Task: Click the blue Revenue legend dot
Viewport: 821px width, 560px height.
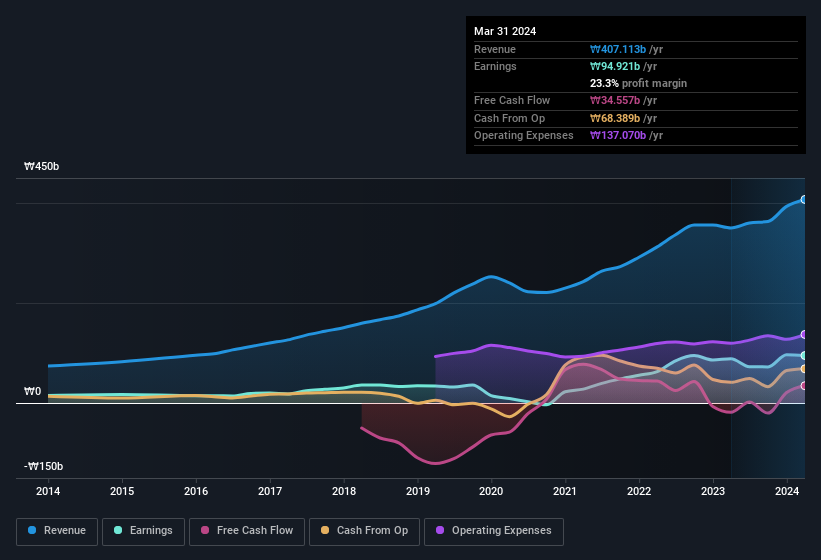Action: pyautogui.click(x=33, y=531)
